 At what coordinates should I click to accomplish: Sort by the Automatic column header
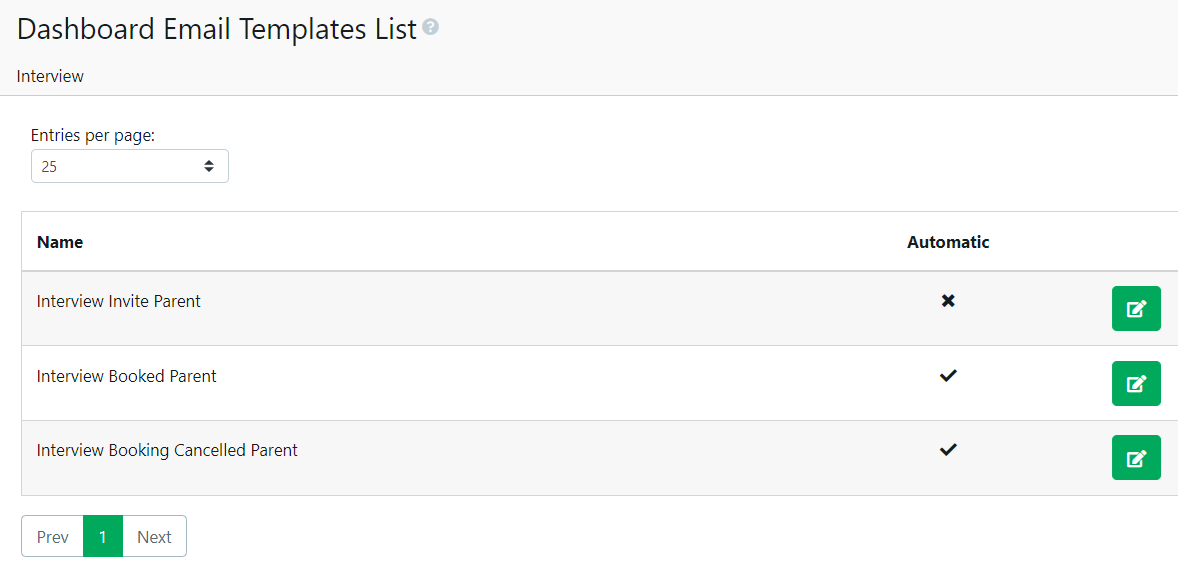[x=948, y=242]
